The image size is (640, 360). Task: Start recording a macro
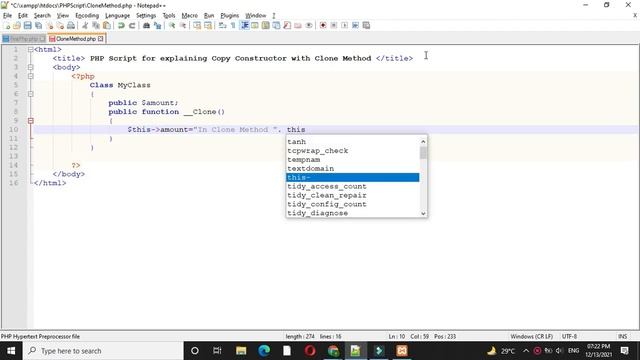pos(323,25)
